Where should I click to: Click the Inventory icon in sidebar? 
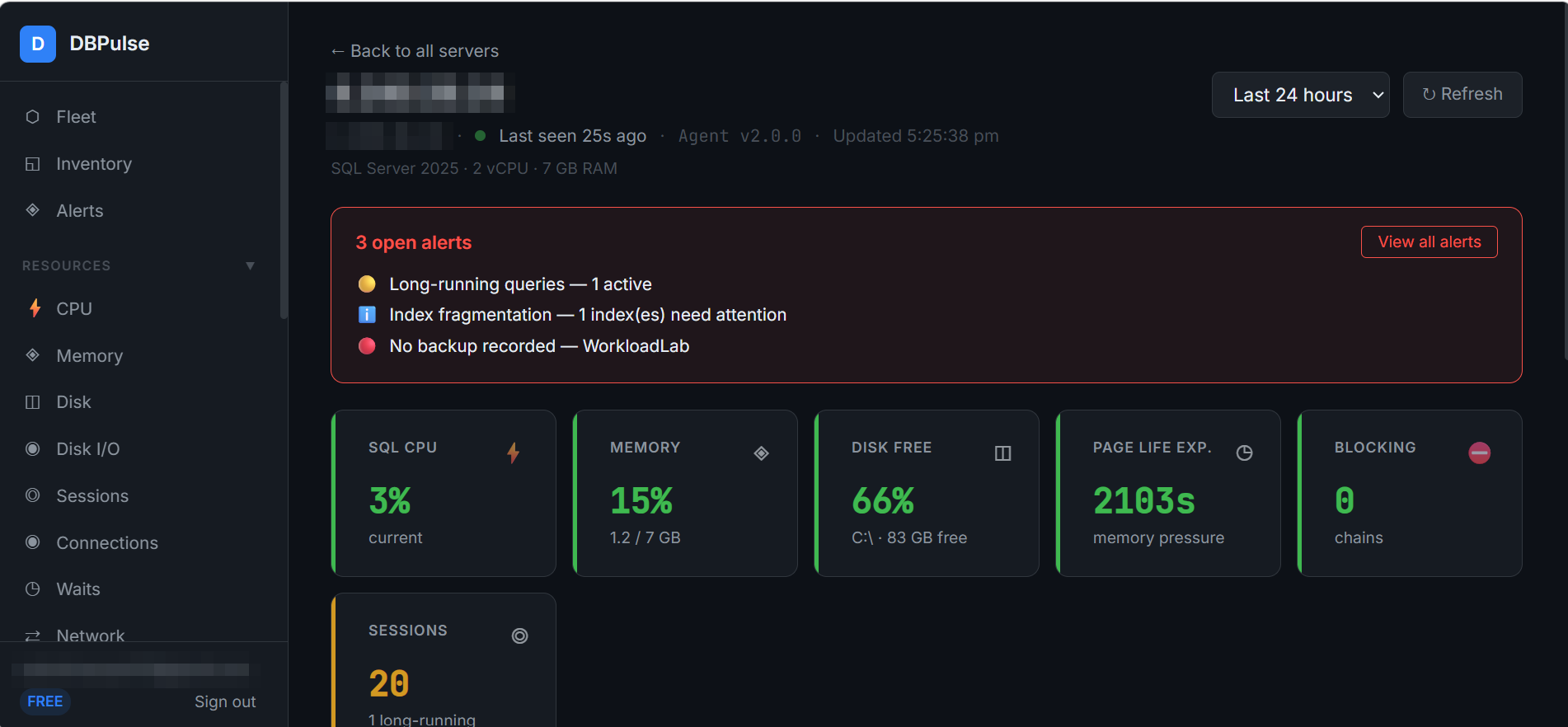click(33, 164)
